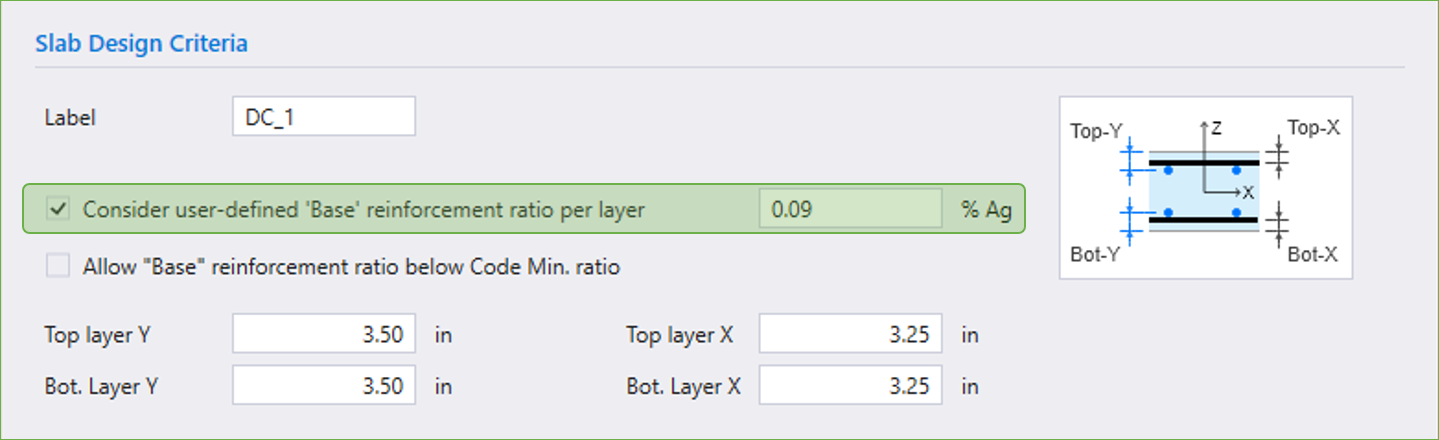Click the Label field containing DC_1

[x=323, y=117]
